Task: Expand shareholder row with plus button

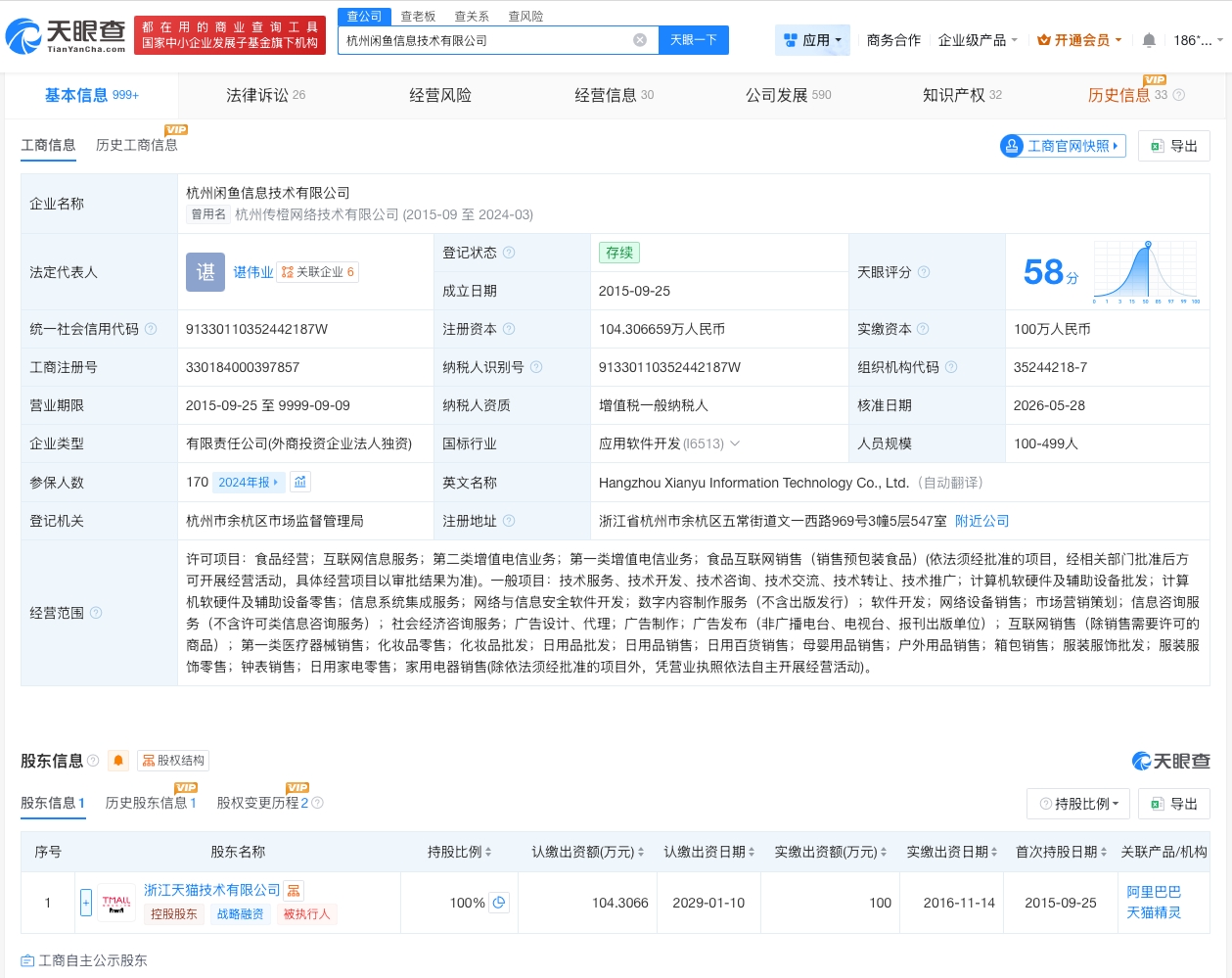Action: tap(86, 903)
